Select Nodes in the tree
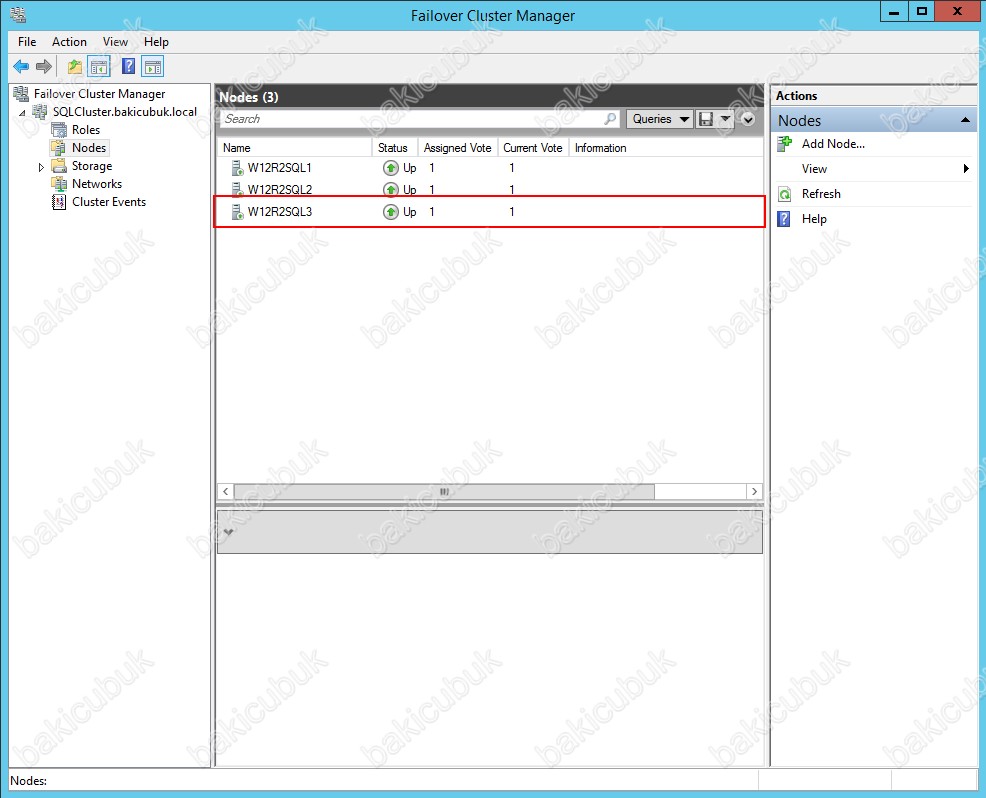The image size is (986, 798). pyautogui.click(x=89, y=148)
